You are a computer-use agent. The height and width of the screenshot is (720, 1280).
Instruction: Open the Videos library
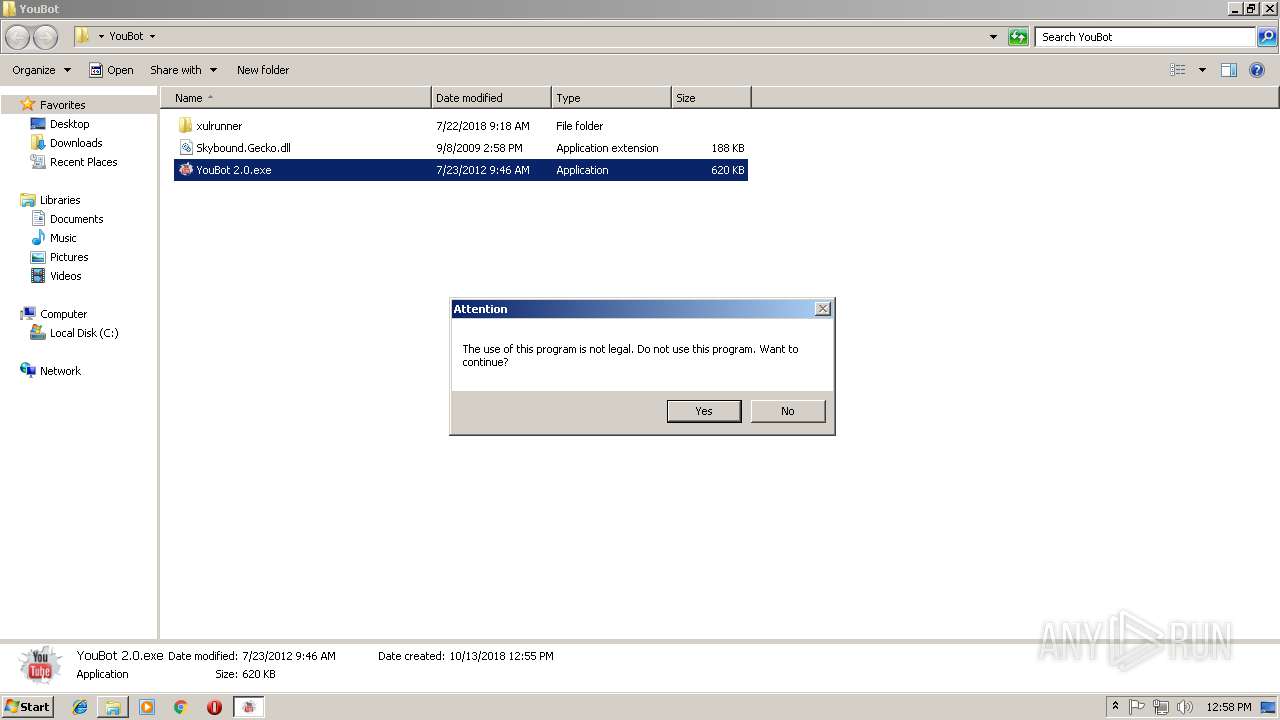[66, 276]
